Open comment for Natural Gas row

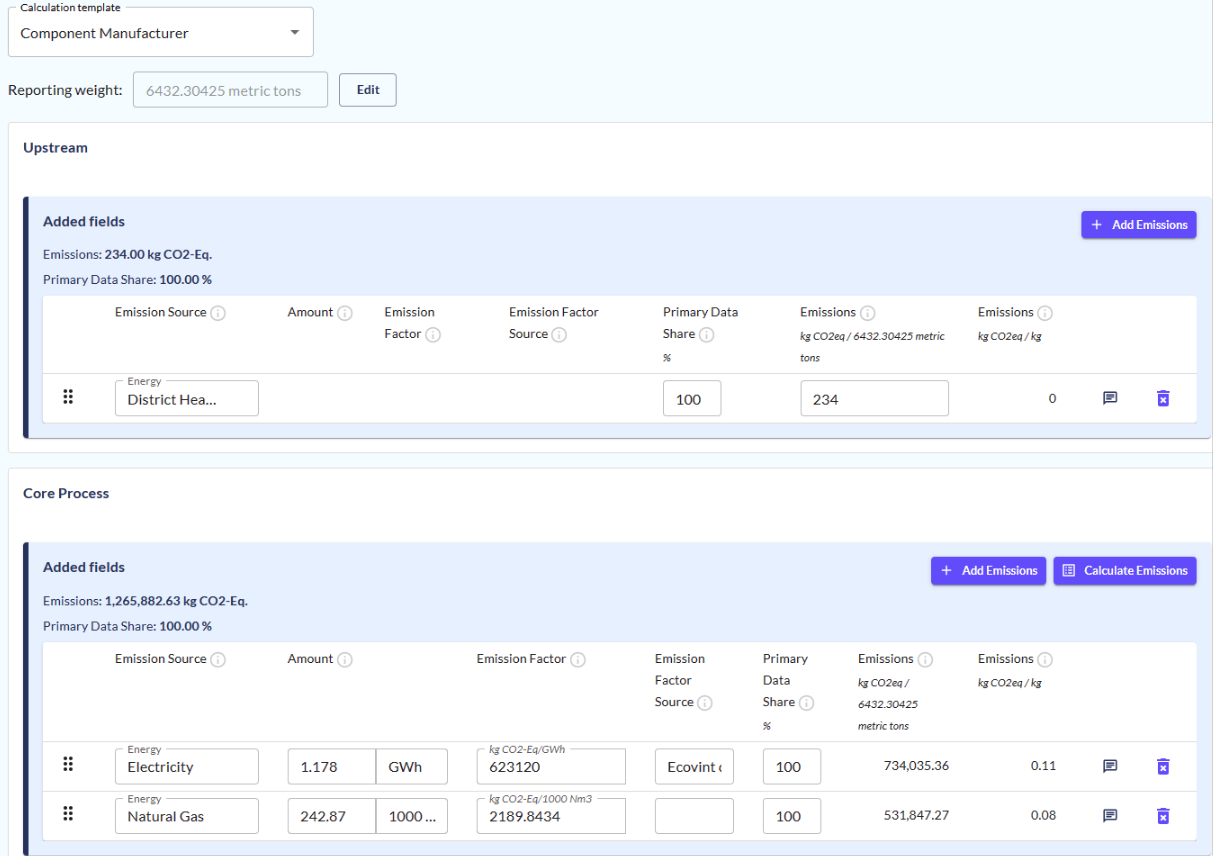(x=1109, y=815)
